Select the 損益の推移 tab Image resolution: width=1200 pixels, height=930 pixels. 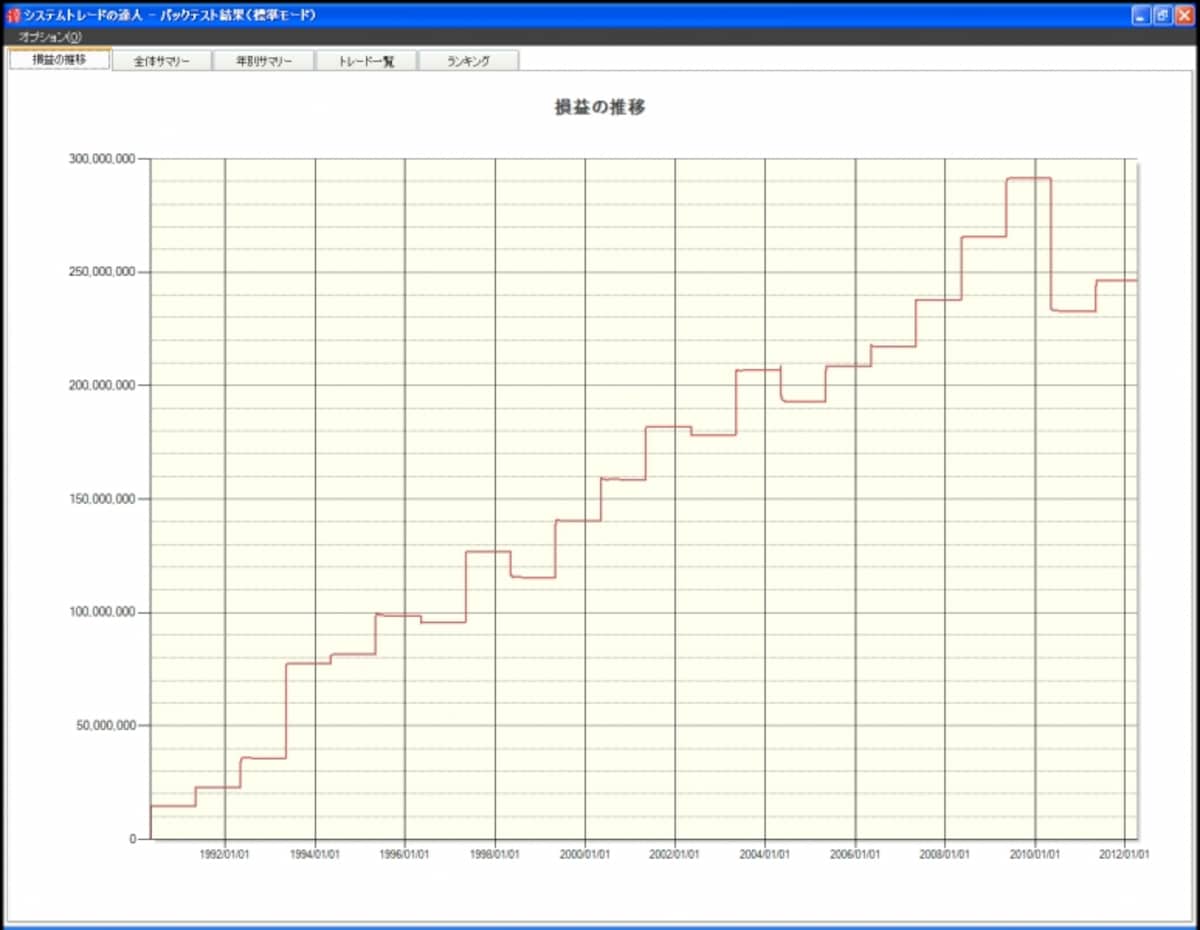tap(60, 59)
